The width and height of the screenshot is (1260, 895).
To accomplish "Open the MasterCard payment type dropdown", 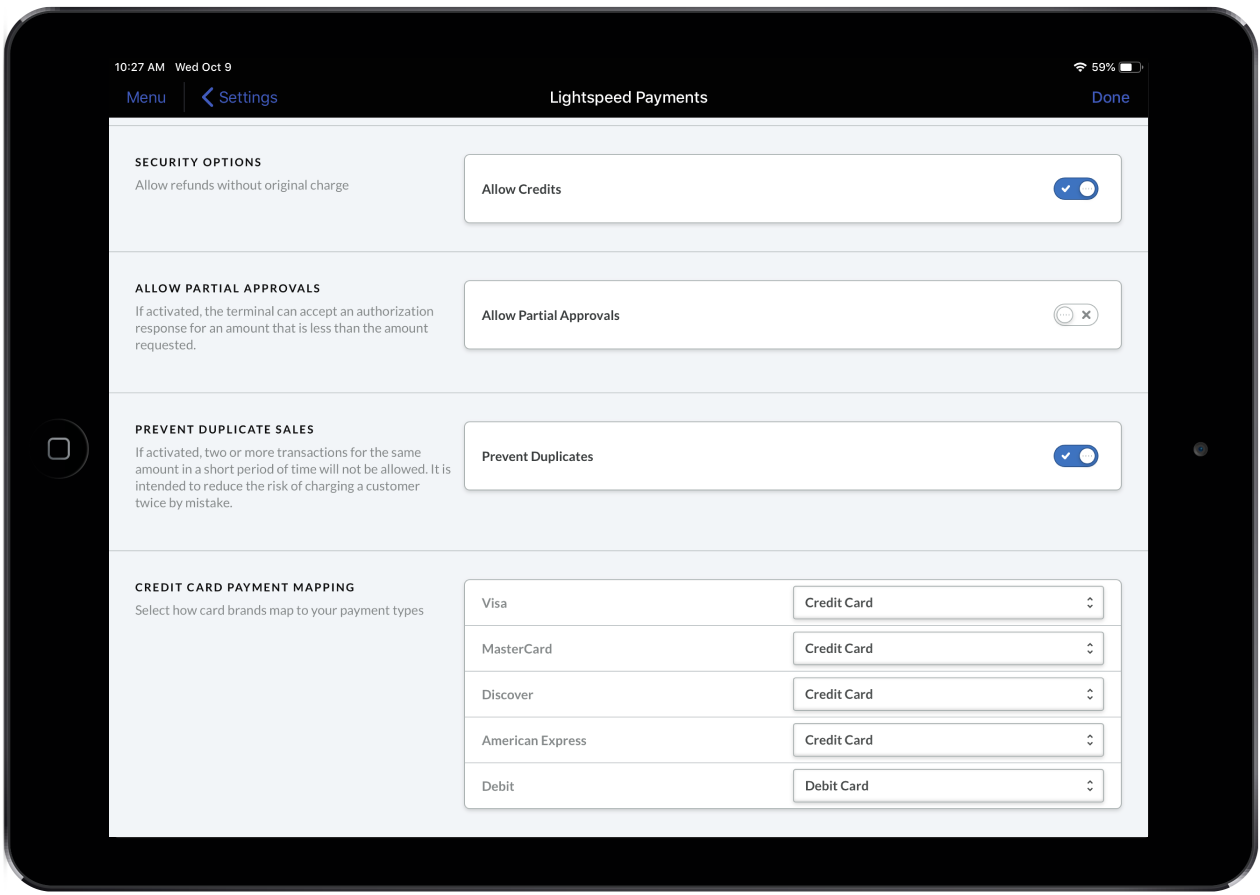I will pos(948,648).
